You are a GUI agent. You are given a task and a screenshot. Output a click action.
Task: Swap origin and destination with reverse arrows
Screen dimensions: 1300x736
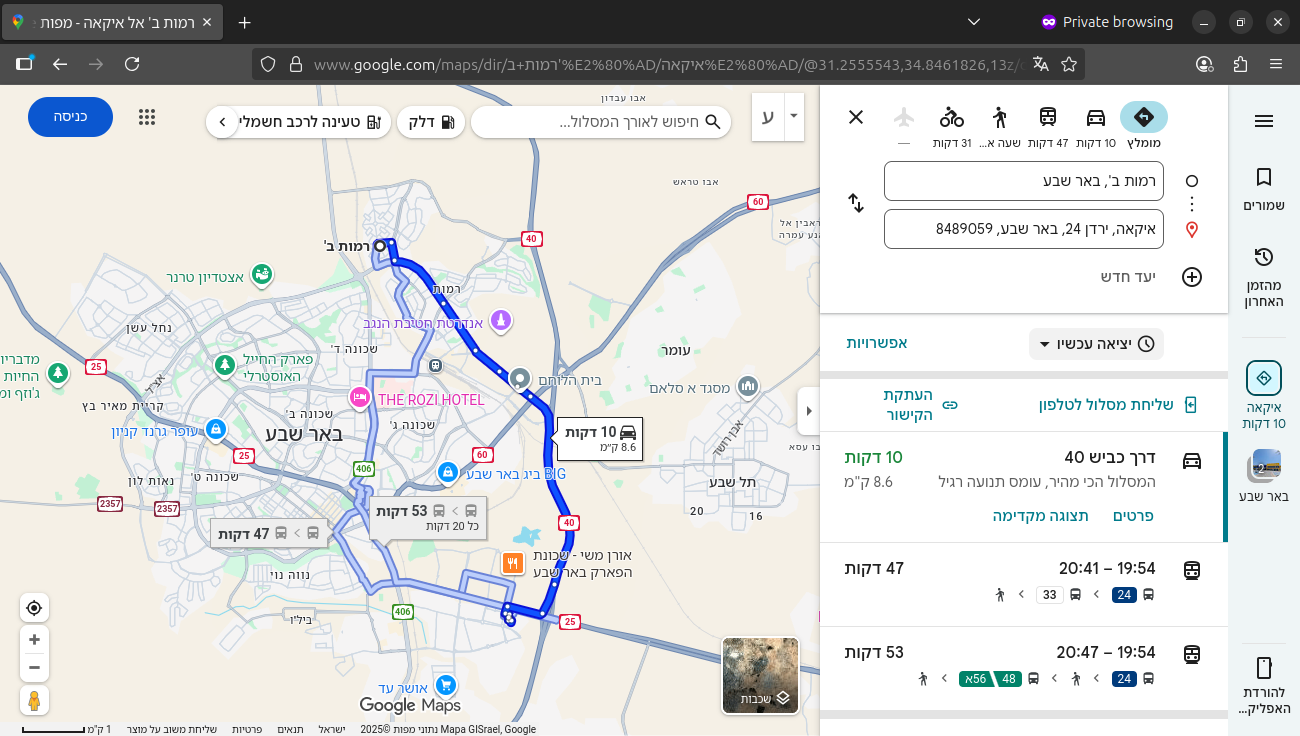pos(856,203)
